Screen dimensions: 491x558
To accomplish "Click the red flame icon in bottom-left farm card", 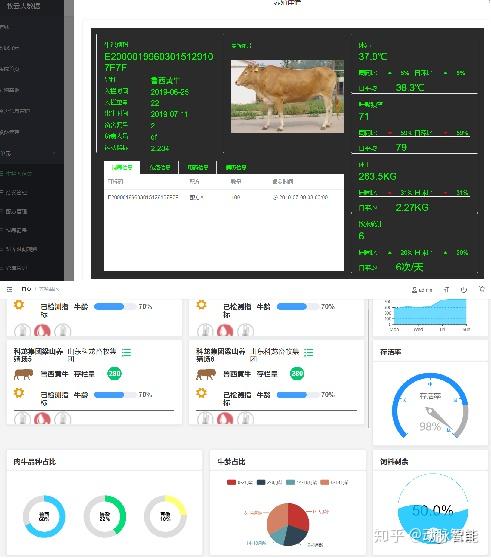I will pos(42,418).
